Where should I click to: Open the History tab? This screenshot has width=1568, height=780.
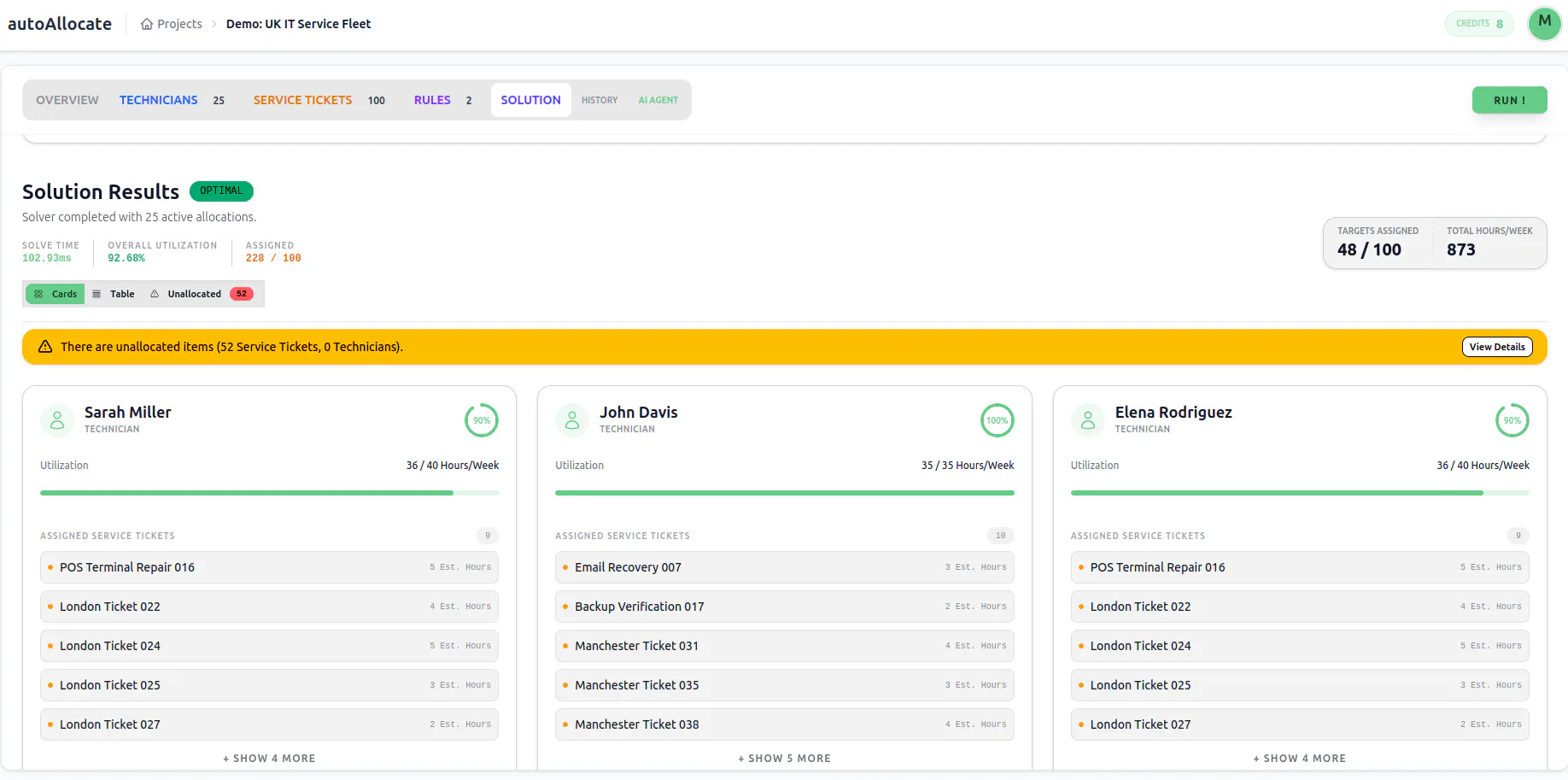click(x=600, y=100)
